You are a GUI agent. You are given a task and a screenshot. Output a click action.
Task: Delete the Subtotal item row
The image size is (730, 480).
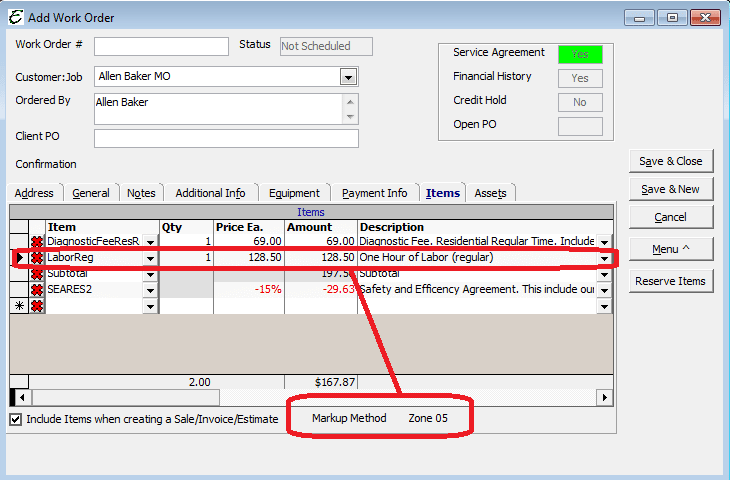tap(37, 274)
